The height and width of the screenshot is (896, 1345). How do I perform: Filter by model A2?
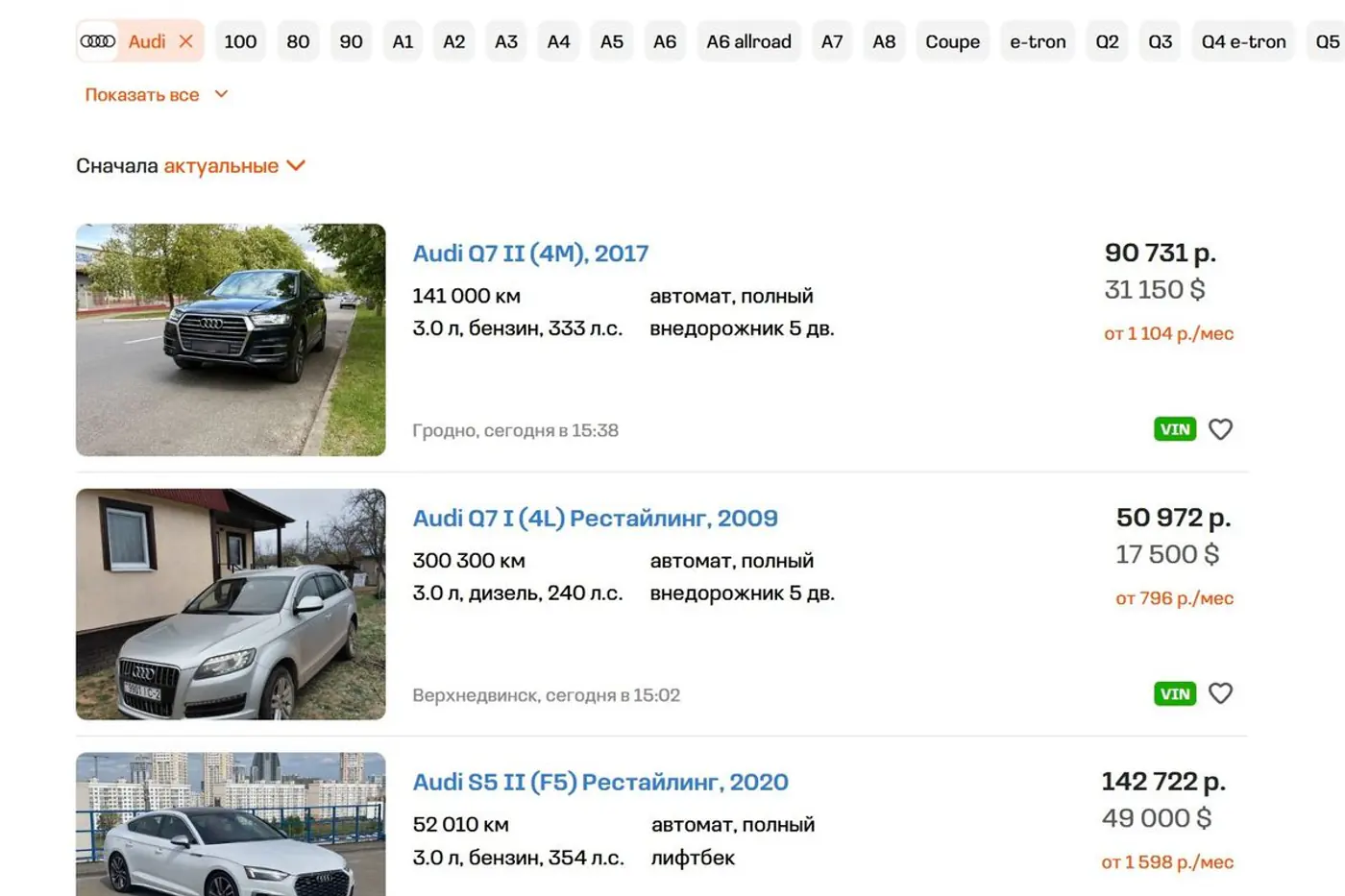coord(453,41)
